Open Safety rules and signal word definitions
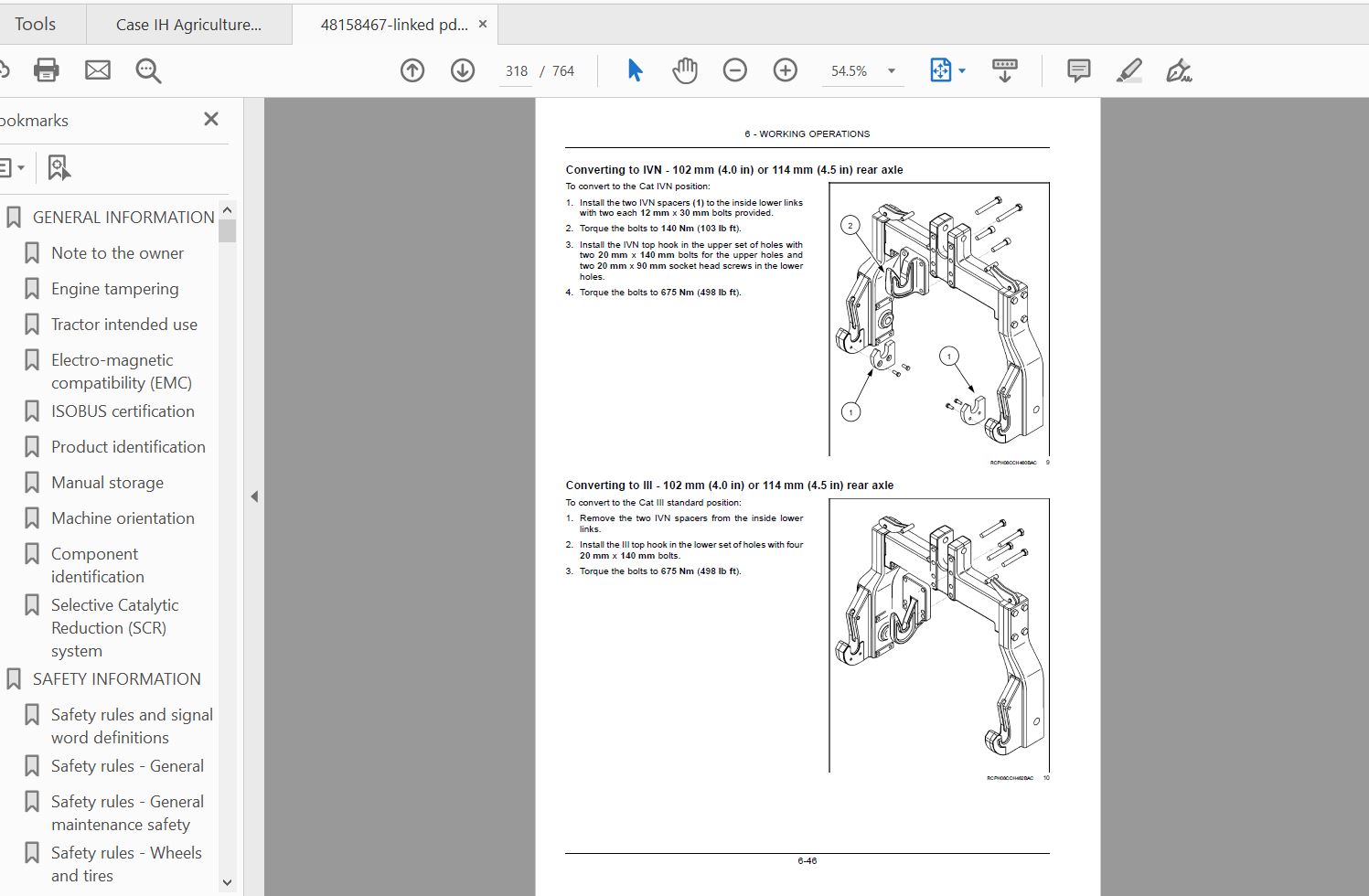The width and height of the screenshot is (1369, 896). click(x=132, y=726)
